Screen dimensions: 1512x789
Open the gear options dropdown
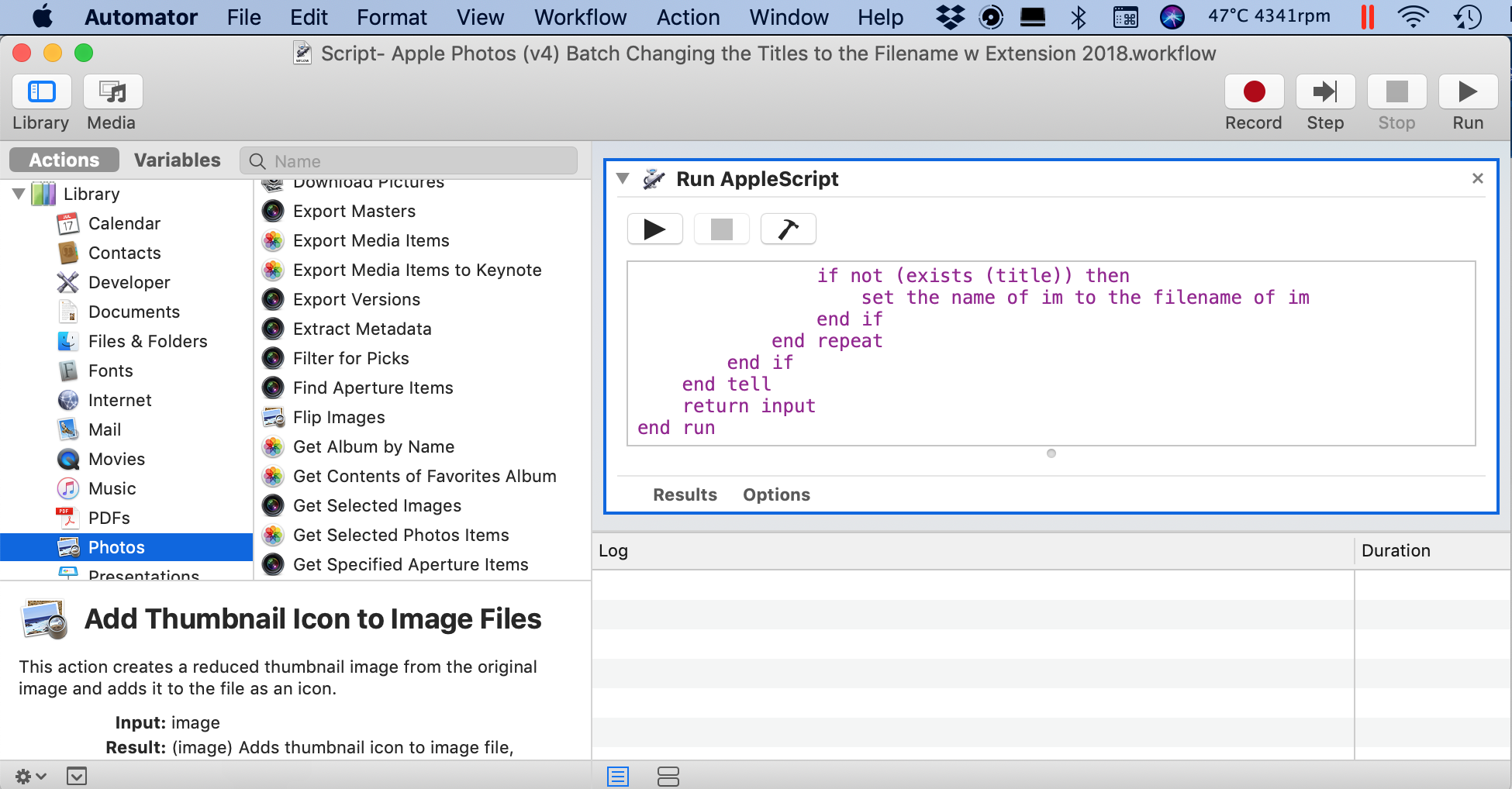pos(30,776)
